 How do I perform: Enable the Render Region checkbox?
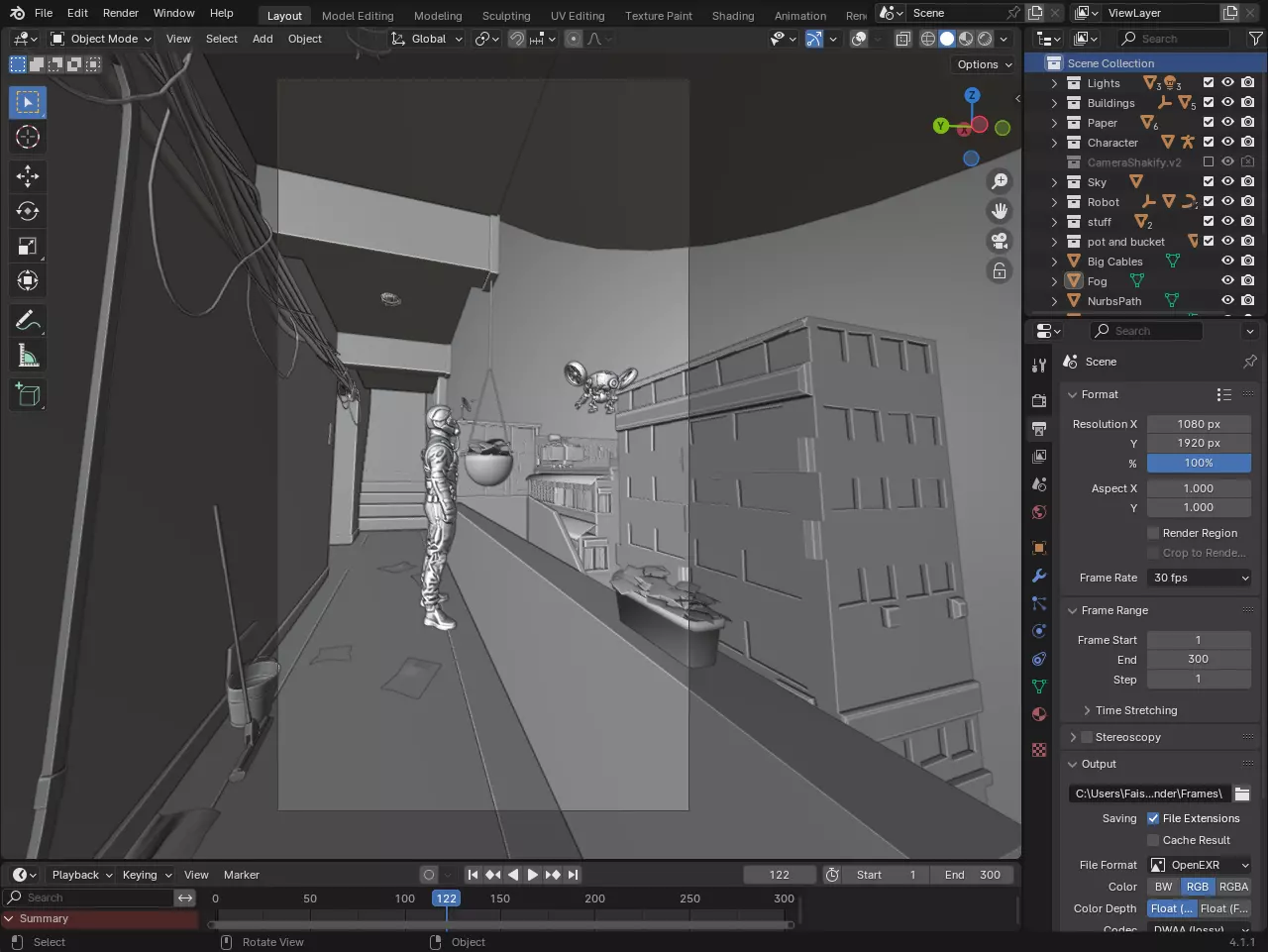[1153, 533]
